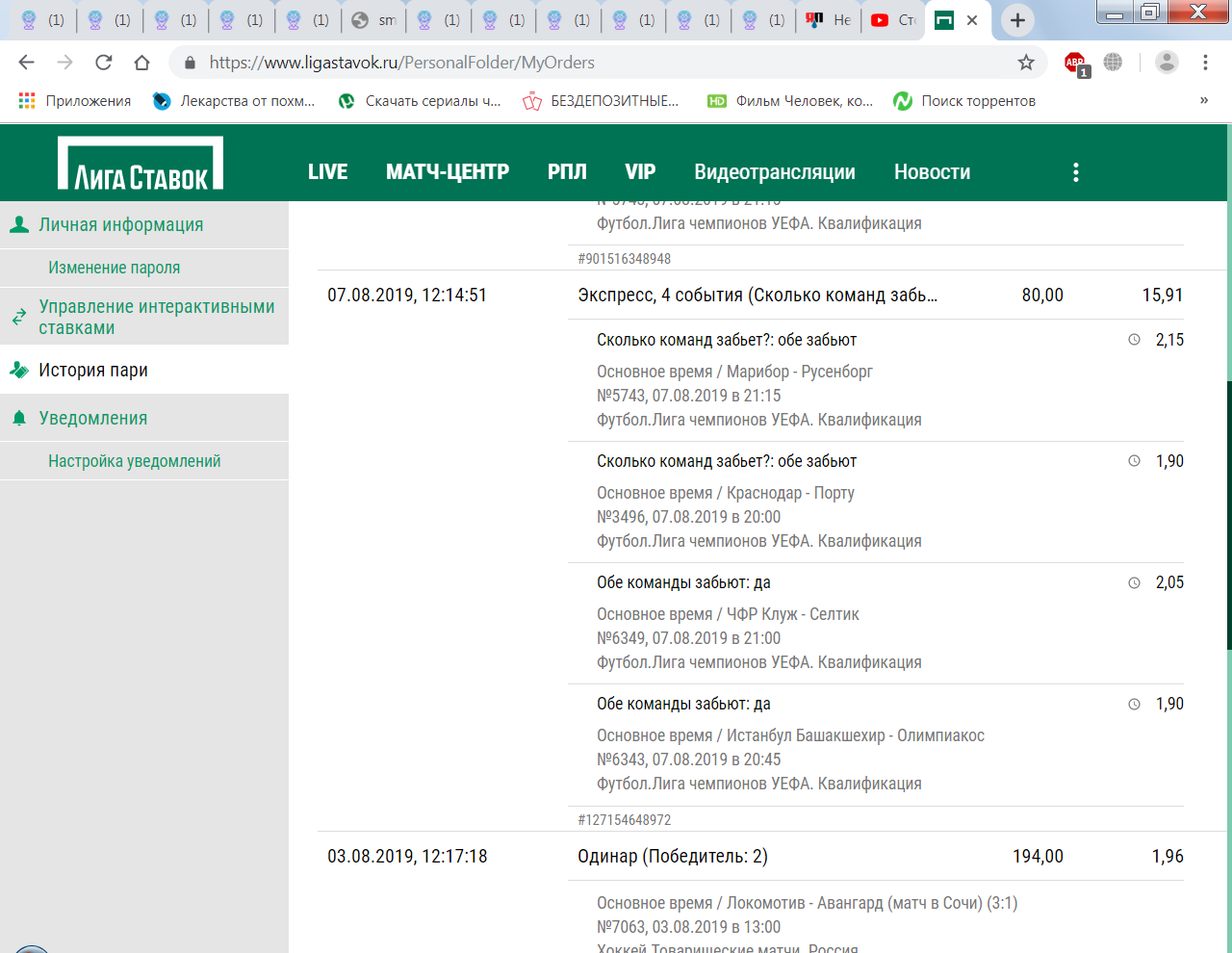Viewport: 1232px width, 953px height.
Task: Switch to the 'Не' tab
Action: tap(829, 20)
